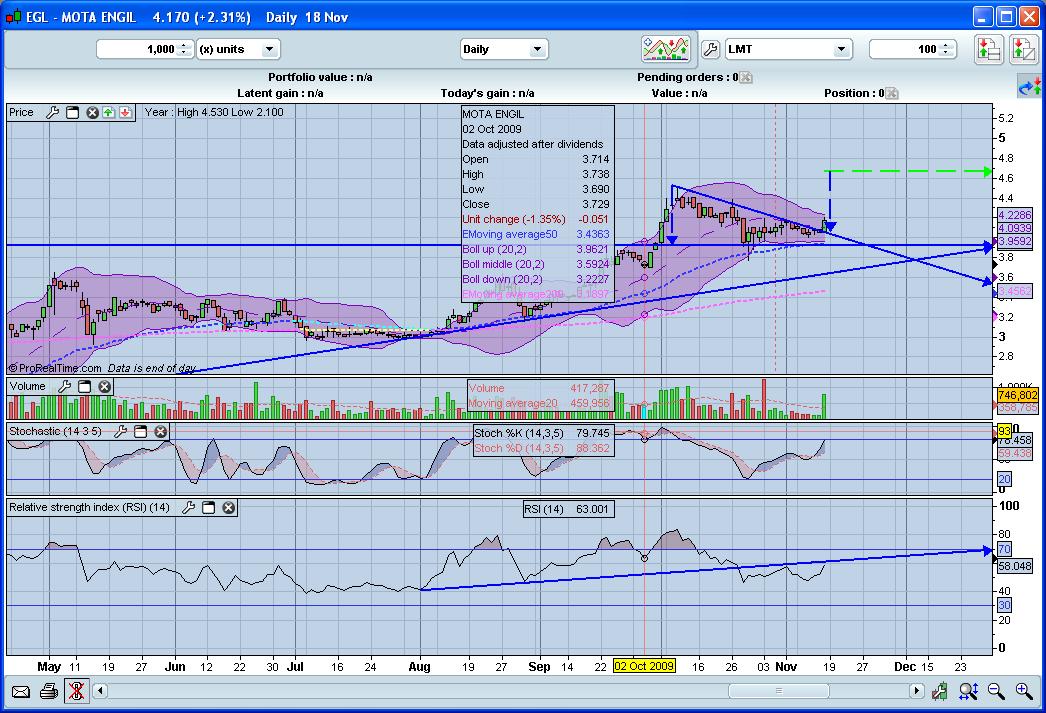This screenshot has width=1046, height=713.
Task: Open Price panel wrench settings
Action: coord(53,112)
